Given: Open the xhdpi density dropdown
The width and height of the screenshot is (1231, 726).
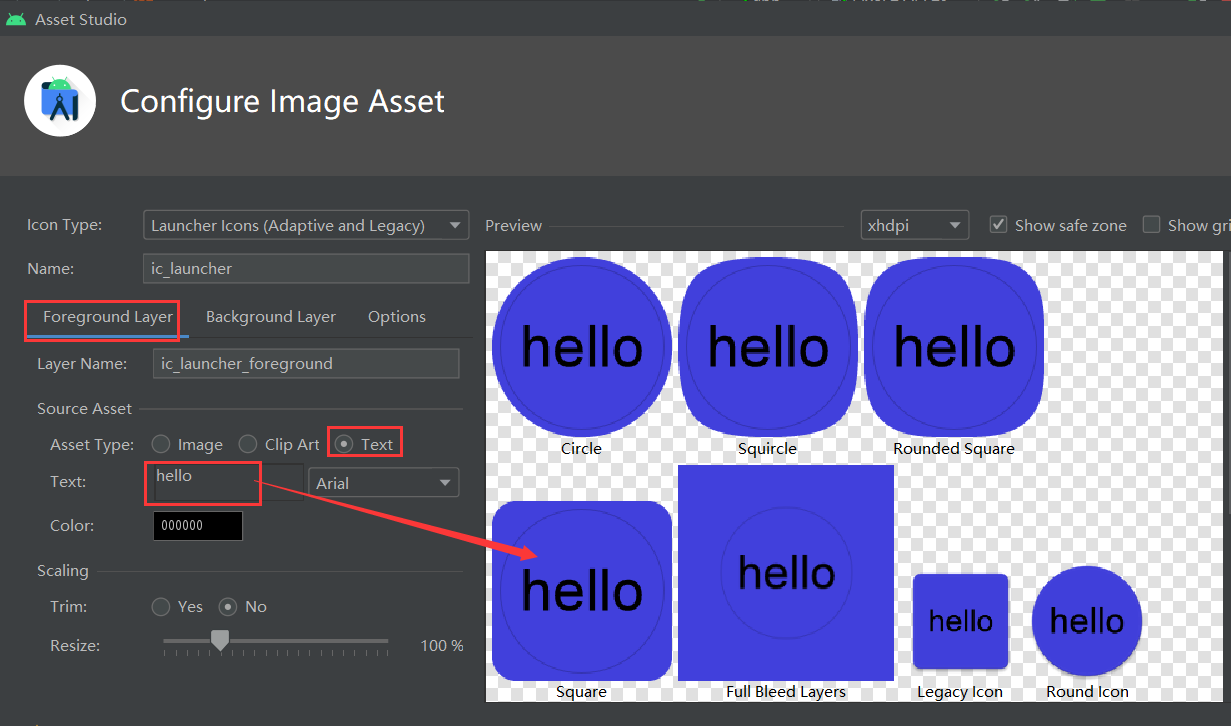Looking at the screenshot, I should 915,225.
